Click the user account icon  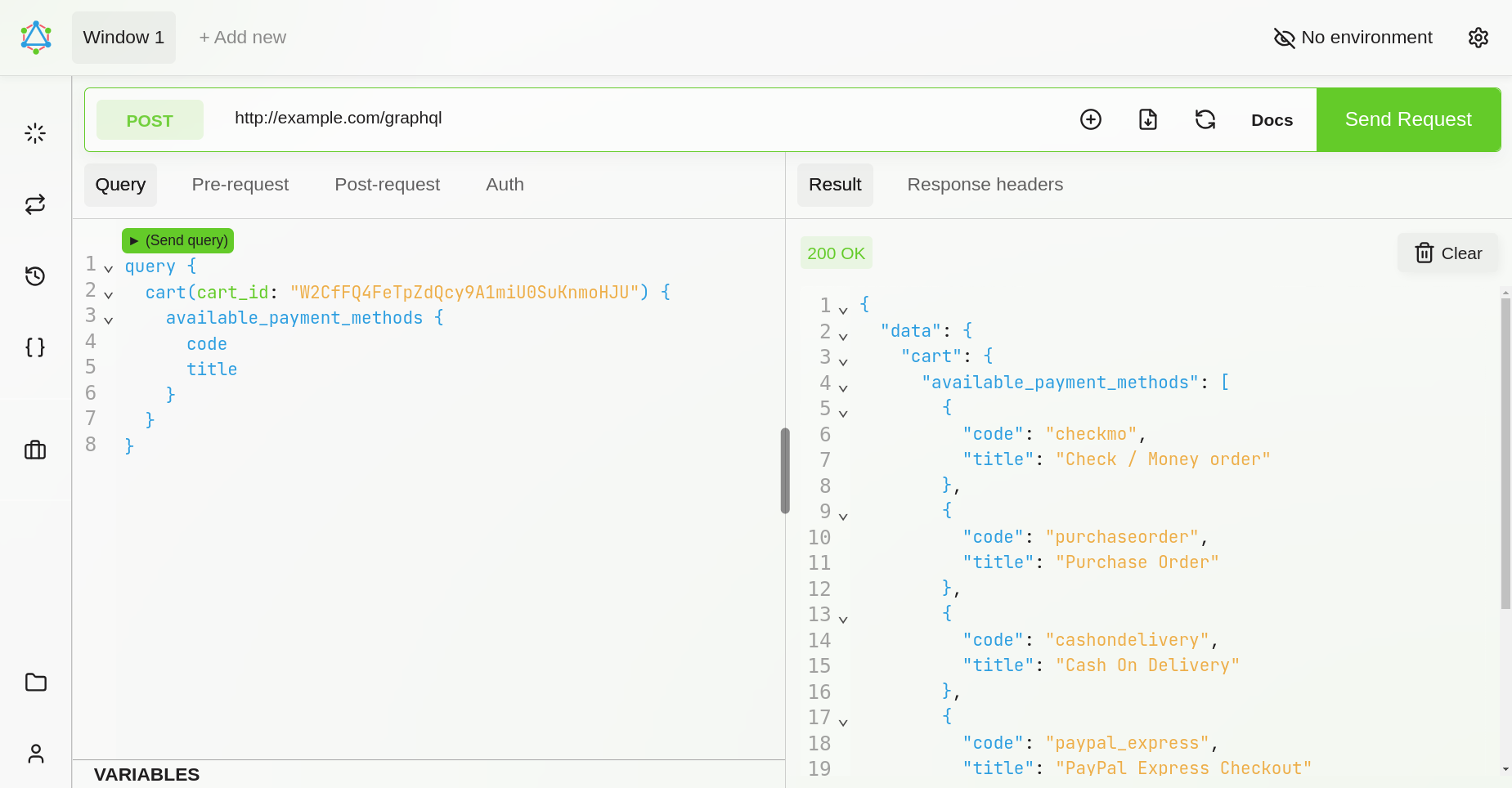pyautogui.click(x=35, y=754)
